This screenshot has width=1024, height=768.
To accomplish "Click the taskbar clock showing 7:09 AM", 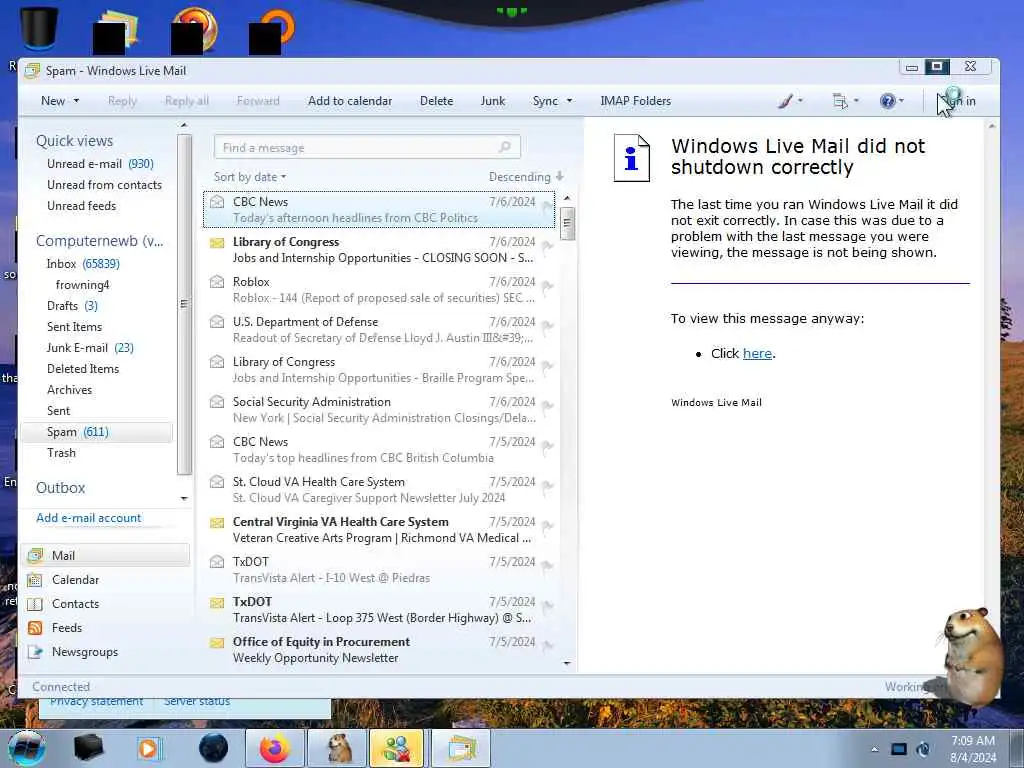I will pyautogui.click(x=973, y=749).
